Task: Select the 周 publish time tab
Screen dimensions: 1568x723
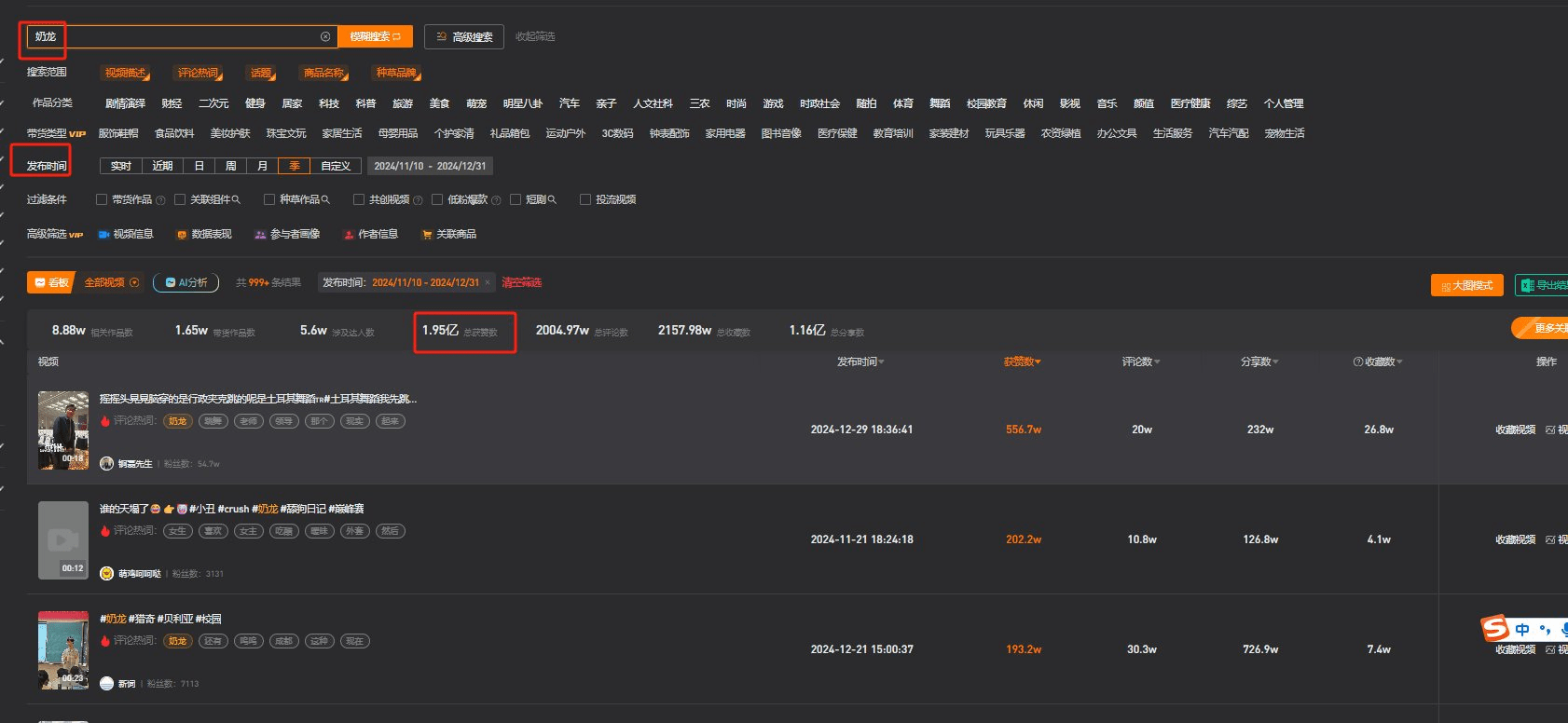Action: pos(230,166)
